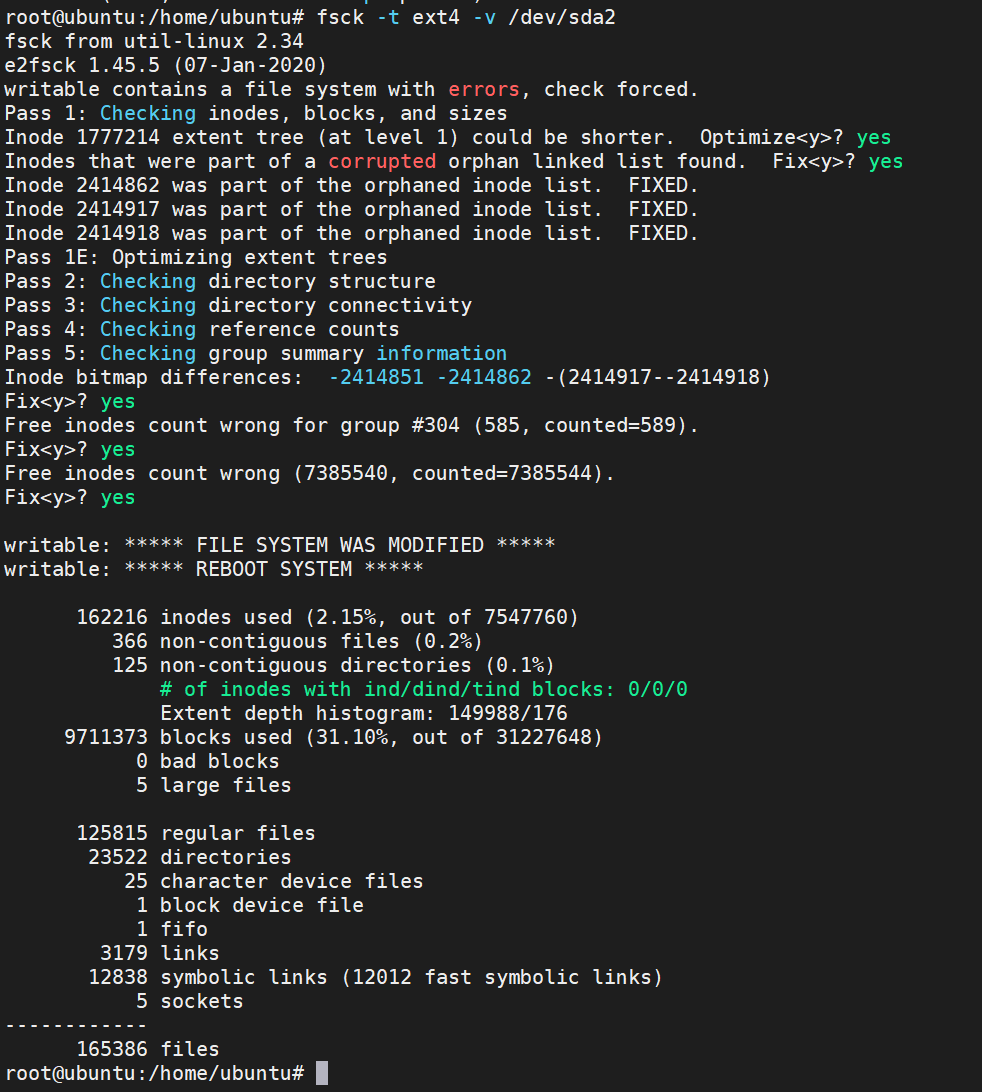Click the "-v" flag in the command
Image resolution: width=982 pixels, height=1092 pixels.
click(x=484, y=17)
